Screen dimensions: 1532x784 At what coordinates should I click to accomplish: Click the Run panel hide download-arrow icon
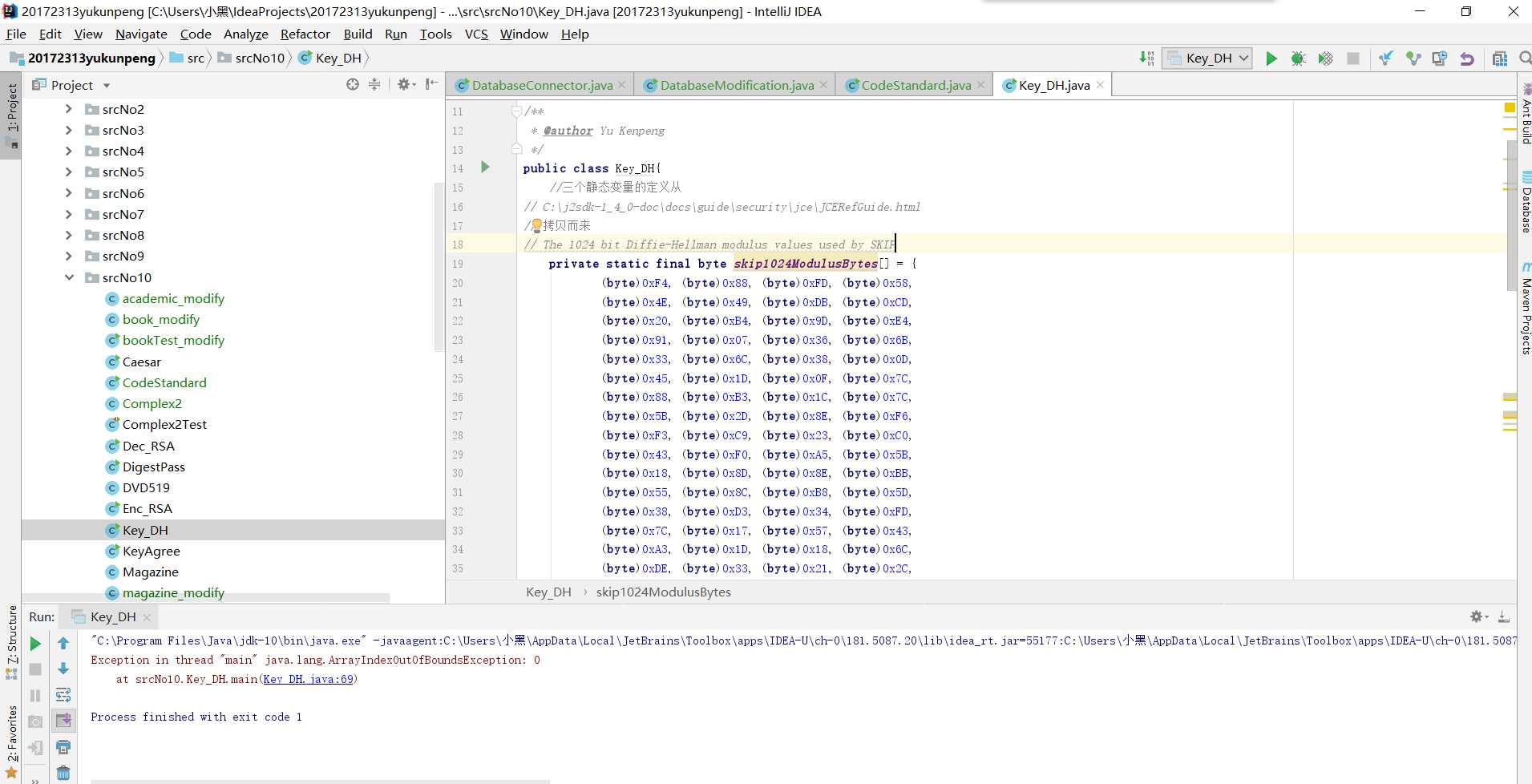tap(1504, 616)
